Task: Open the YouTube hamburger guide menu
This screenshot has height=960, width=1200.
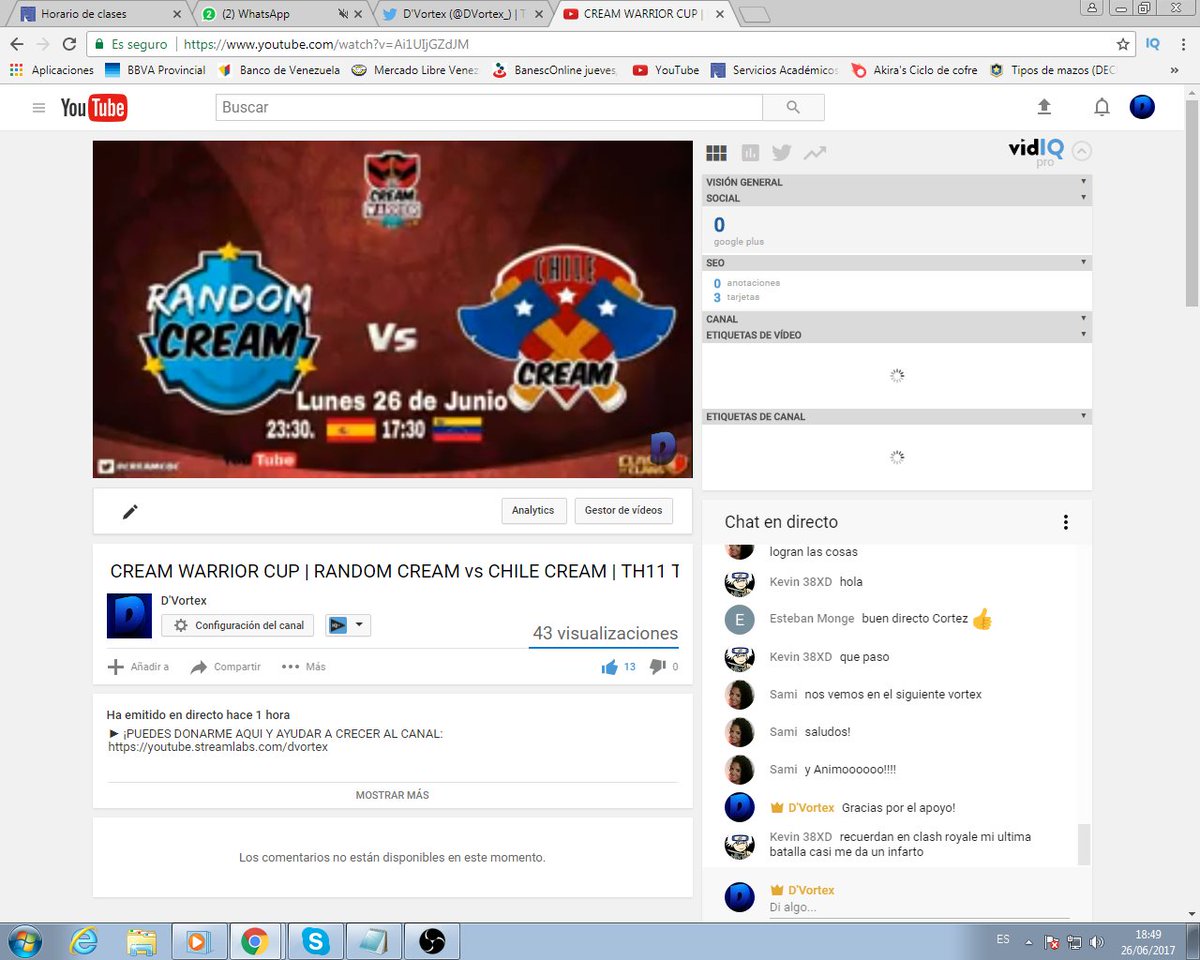Action: tap(39, 108)
